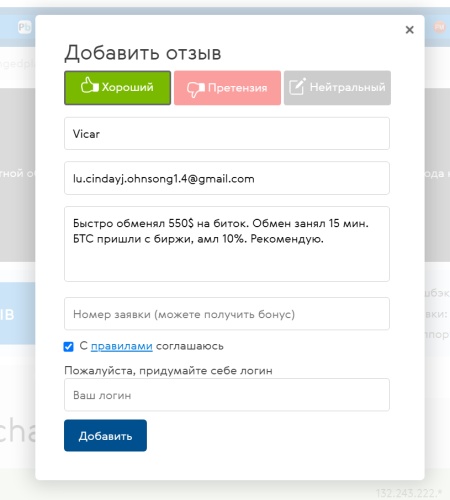The image size is (450, 500).
Task: Click the Добавить отзыв heading
Action: [x=143, y=53]
